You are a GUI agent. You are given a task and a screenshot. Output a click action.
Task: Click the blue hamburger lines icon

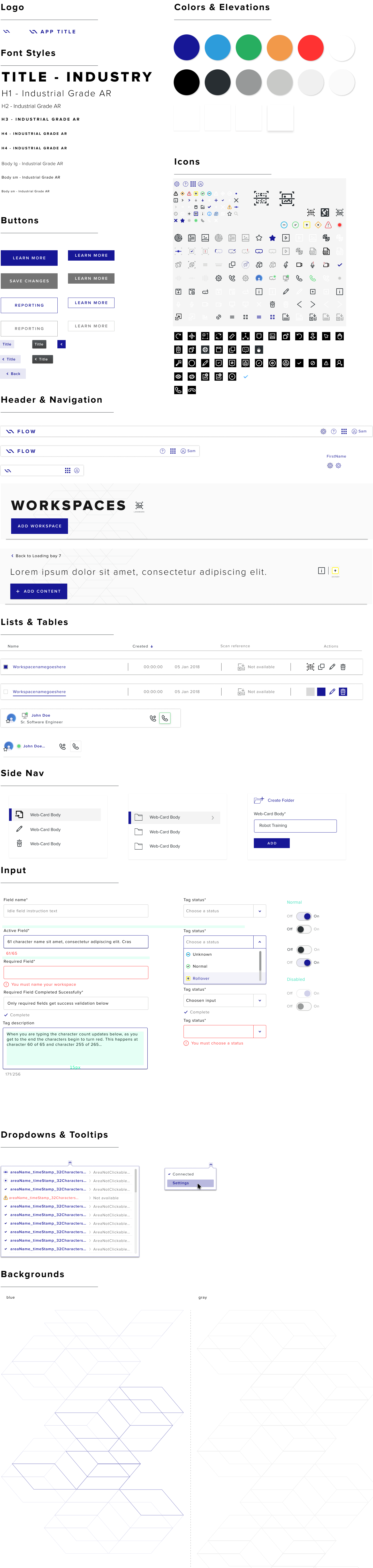[258, 317]
